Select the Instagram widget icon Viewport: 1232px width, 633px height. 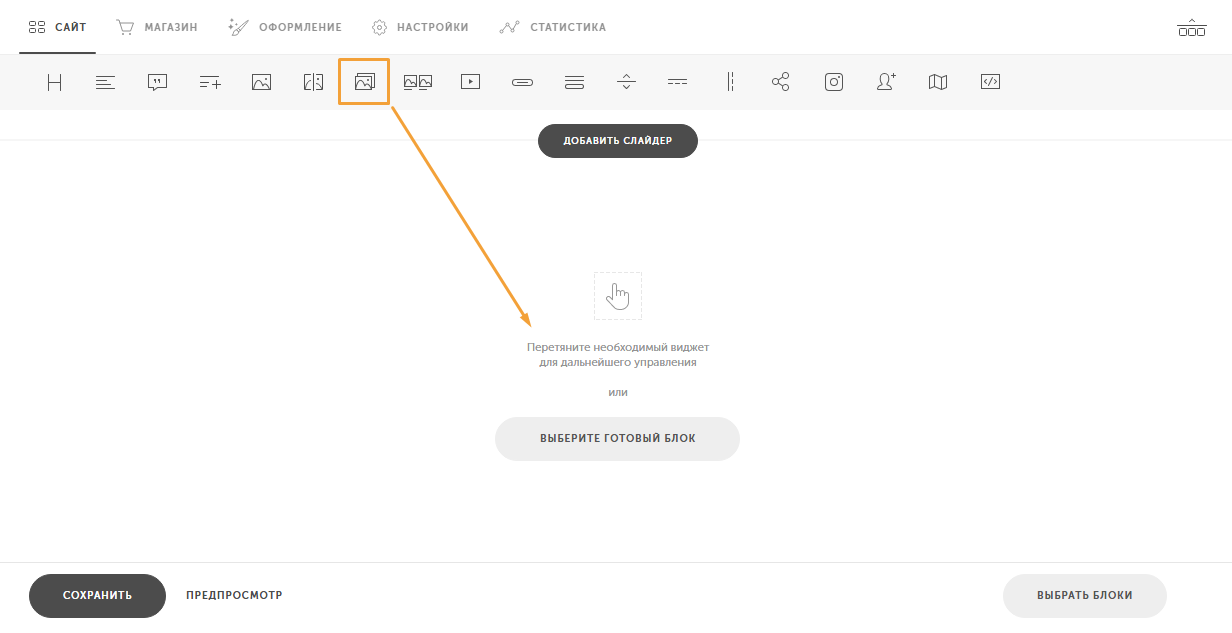[x=834, y=83]
